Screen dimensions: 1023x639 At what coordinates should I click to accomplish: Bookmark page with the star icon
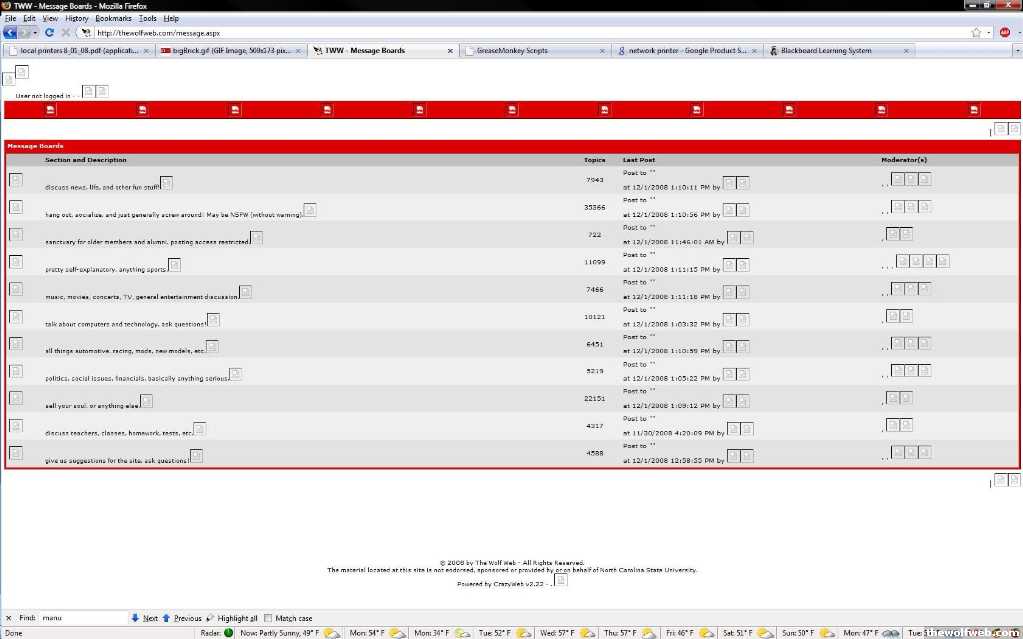[976, 32]
